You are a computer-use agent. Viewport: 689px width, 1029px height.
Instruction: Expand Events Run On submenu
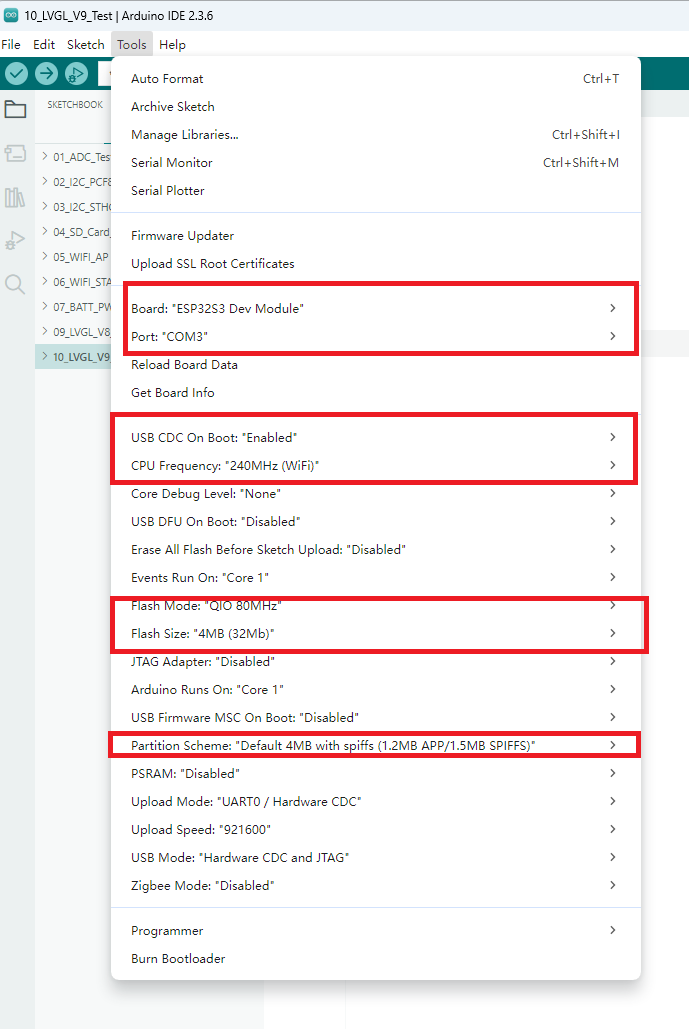(375, 578)
